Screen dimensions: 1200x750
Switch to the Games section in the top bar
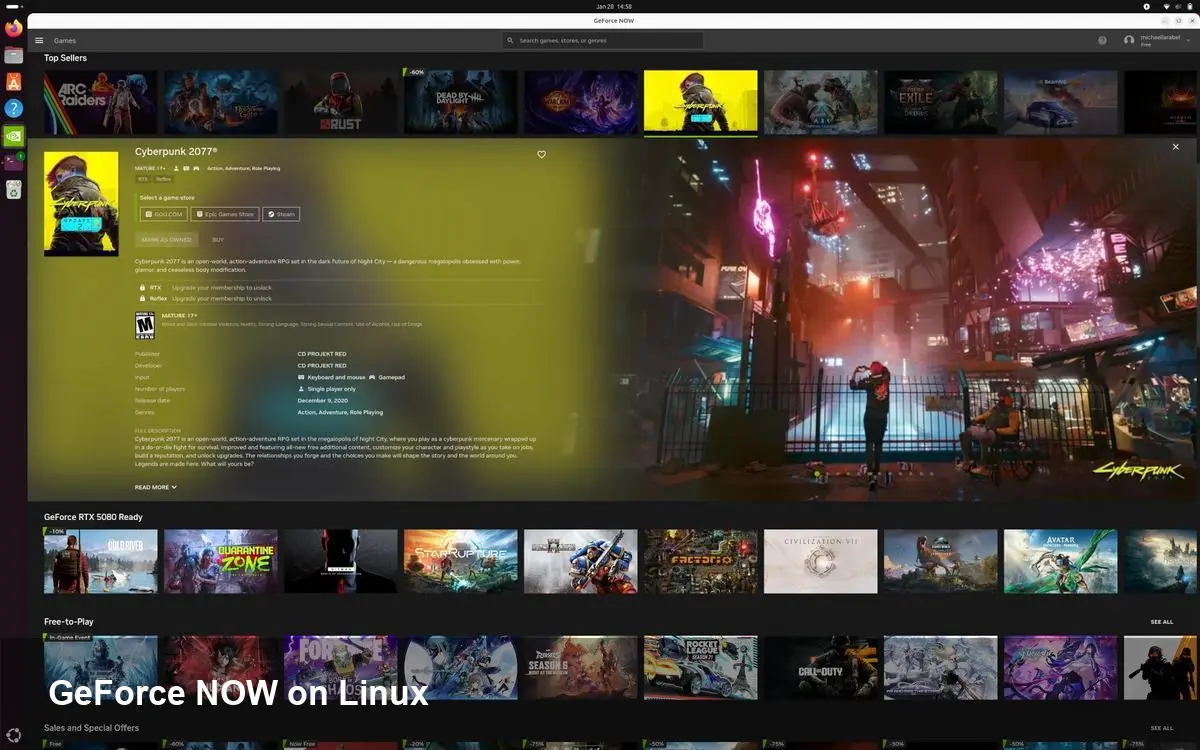(64, 40)
